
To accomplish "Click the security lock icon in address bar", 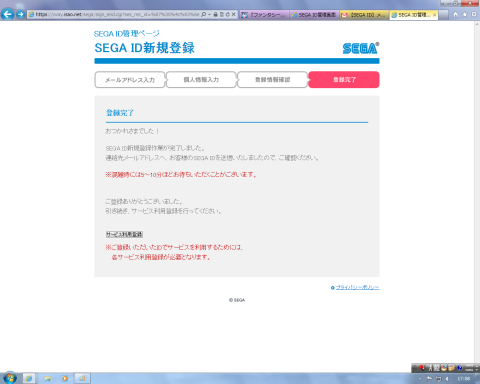I will (x=215, y=14).
